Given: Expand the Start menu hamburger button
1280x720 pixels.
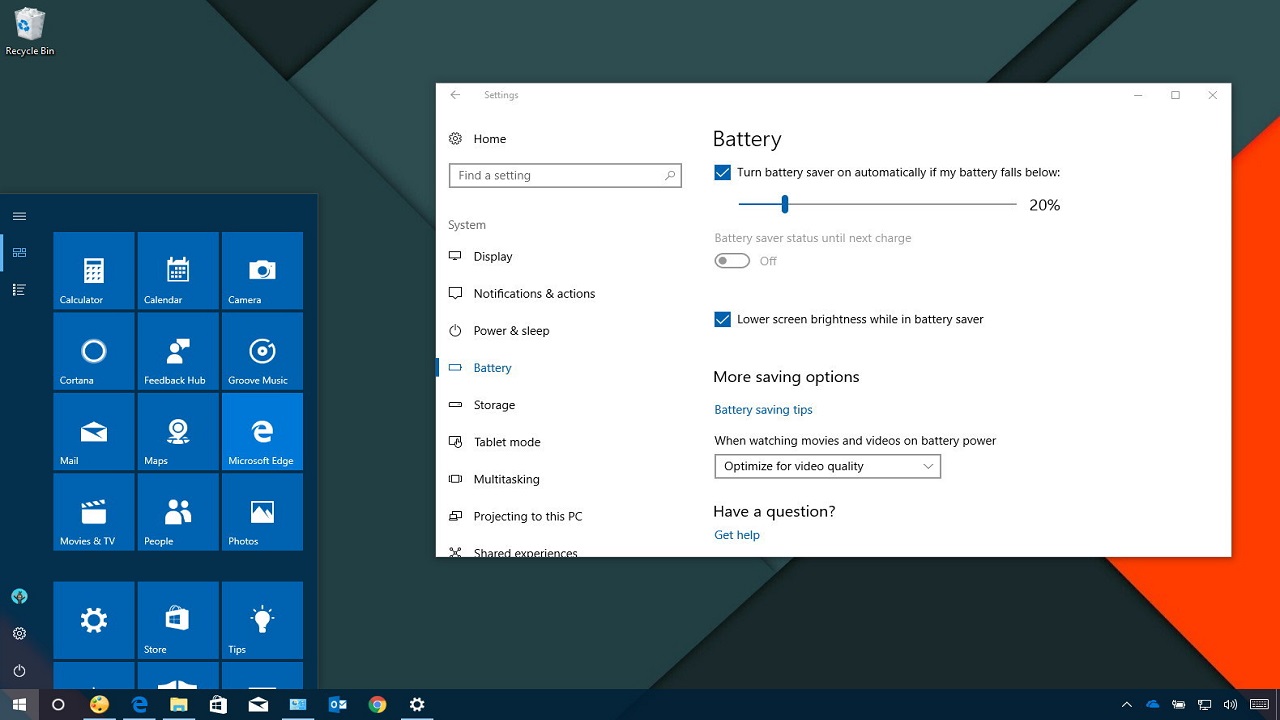Looking at the screenshot, I should pyautogui.click(x=19, y=216).
